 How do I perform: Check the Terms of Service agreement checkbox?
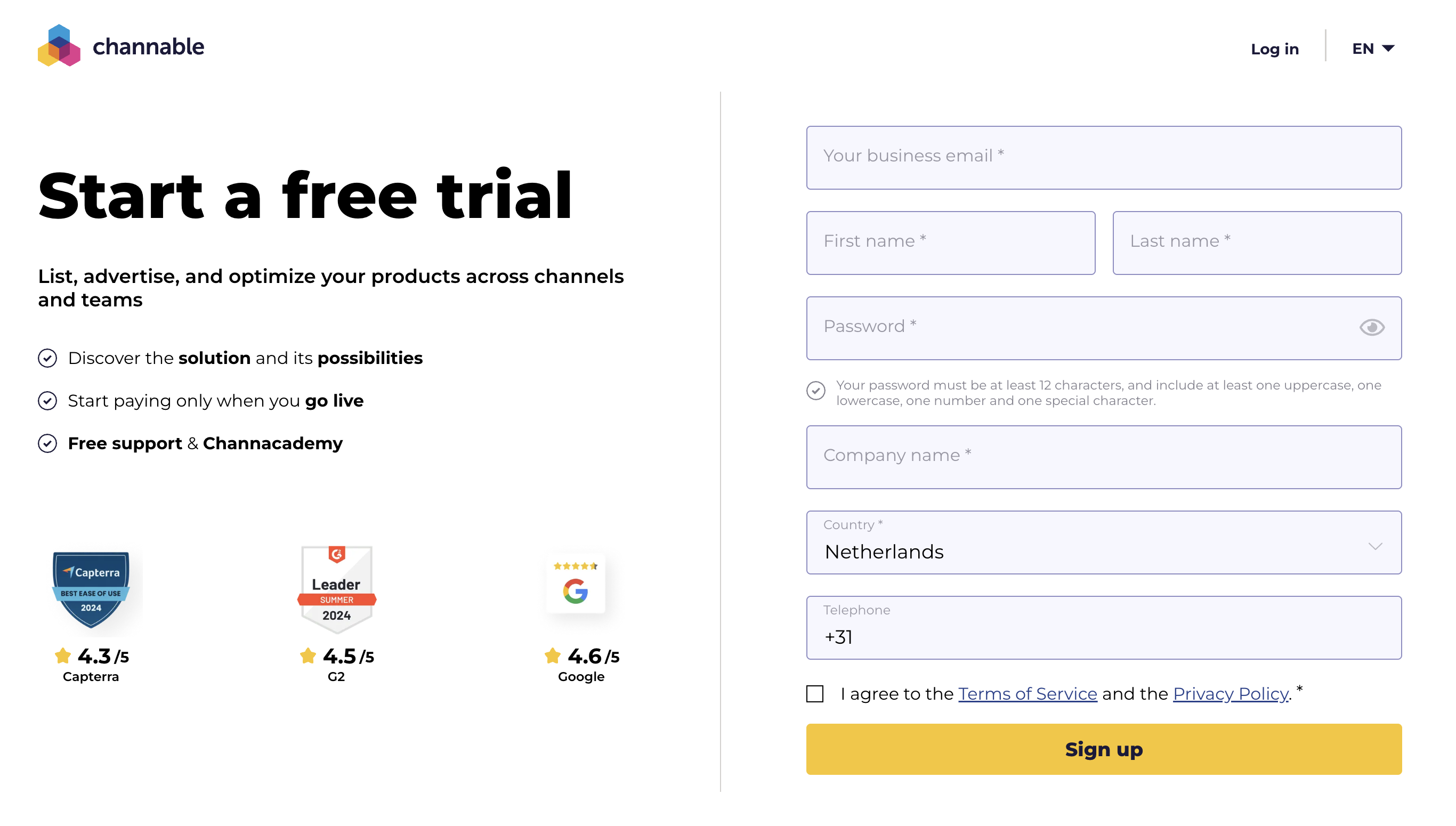coord(815,694)
